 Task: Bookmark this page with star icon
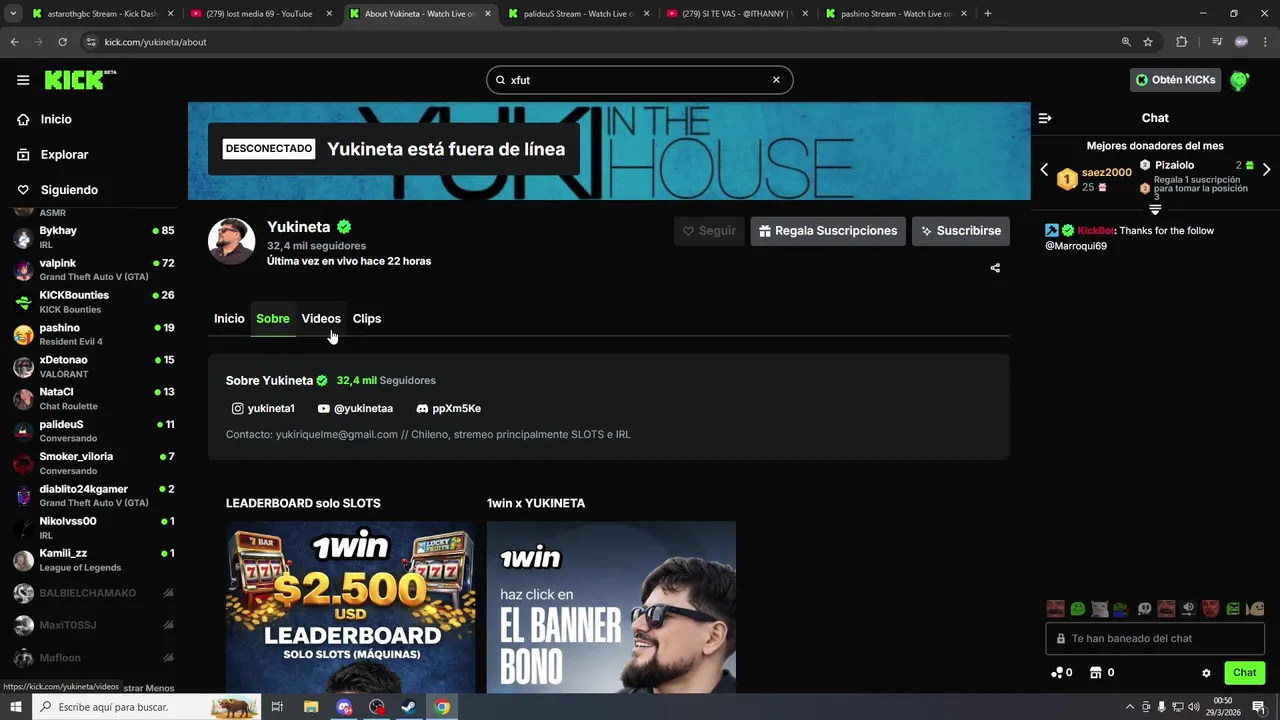point(1148,42)
